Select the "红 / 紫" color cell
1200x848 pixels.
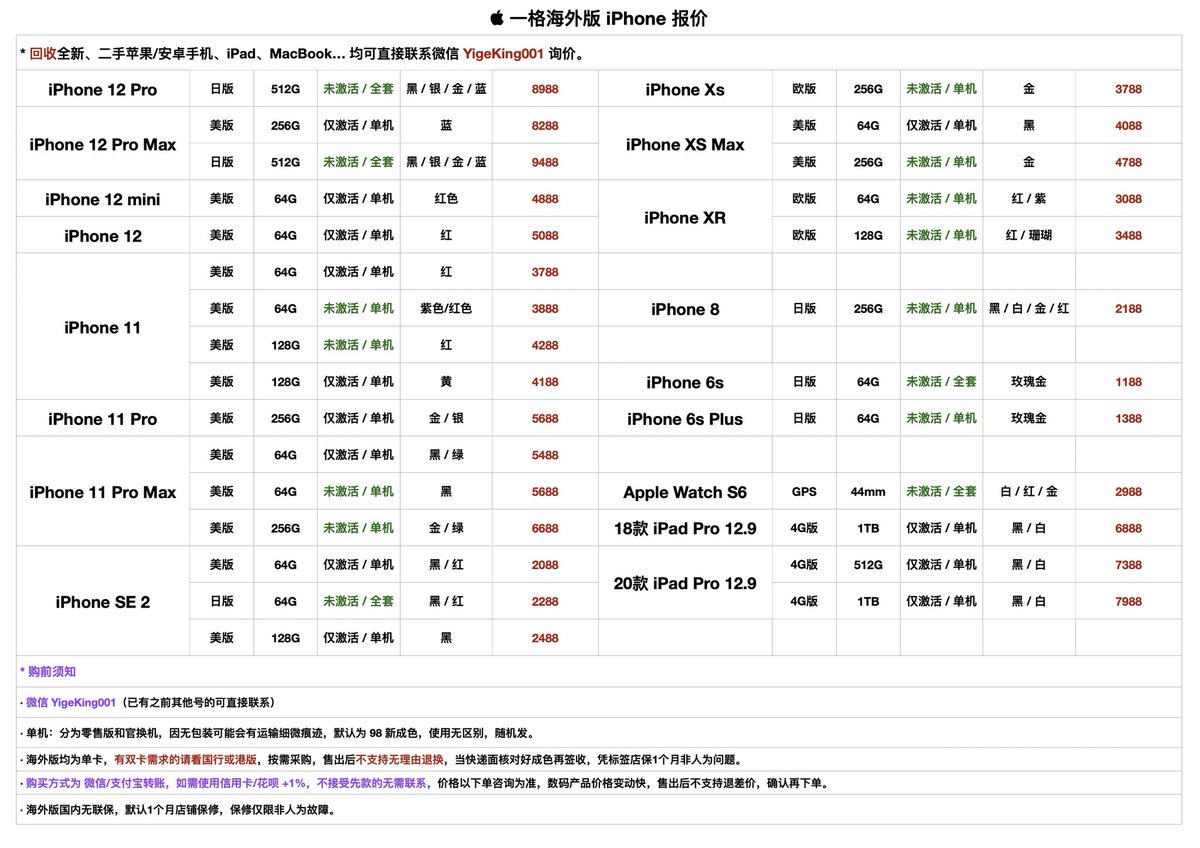(1029, 199)
